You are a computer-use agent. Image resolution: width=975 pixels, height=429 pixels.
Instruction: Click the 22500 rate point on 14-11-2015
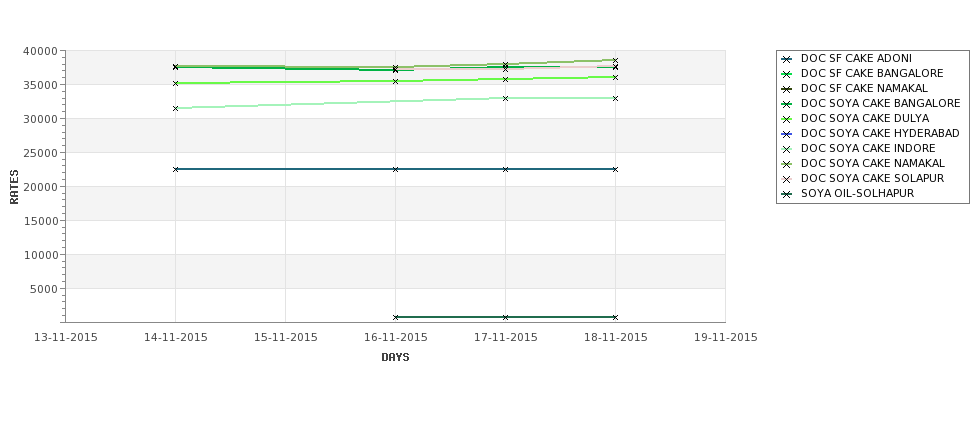click(x=175, y=169)
